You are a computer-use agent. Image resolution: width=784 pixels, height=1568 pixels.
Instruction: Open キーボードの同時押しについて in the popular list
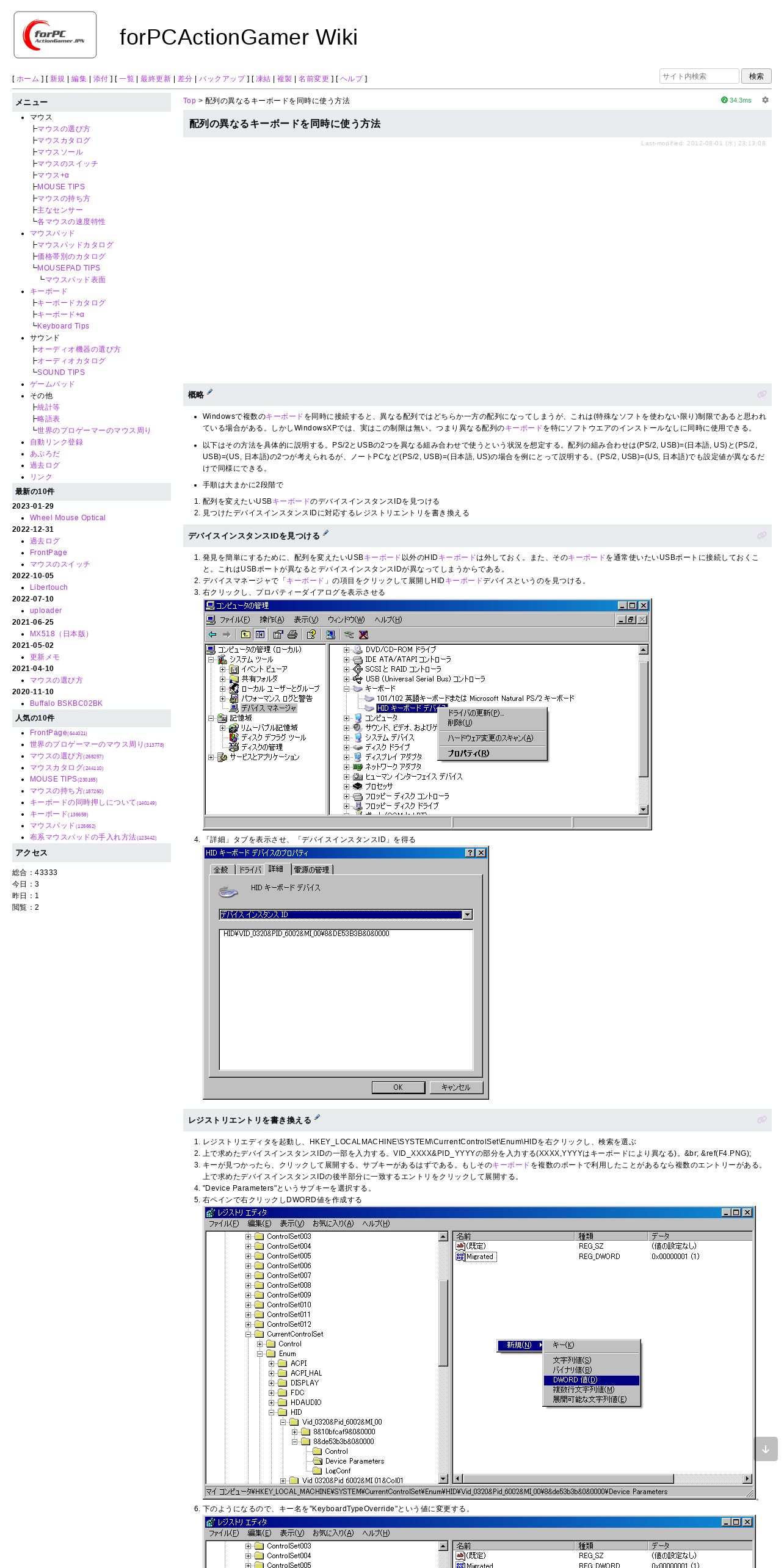(82, 802)
